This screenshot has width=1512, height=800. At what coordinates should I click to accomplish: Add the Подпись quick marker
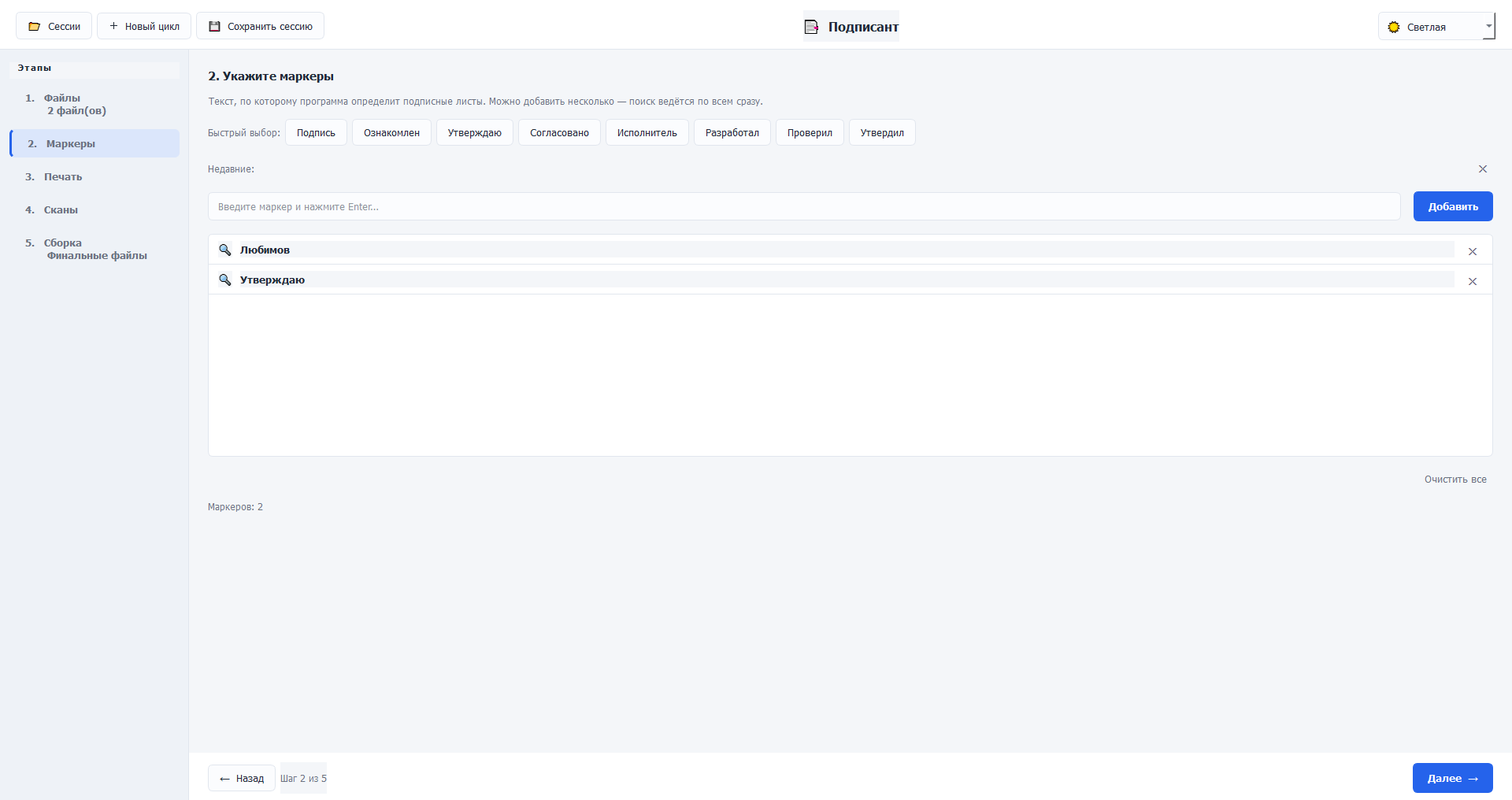pyautogui.click(x=316, y=132)
